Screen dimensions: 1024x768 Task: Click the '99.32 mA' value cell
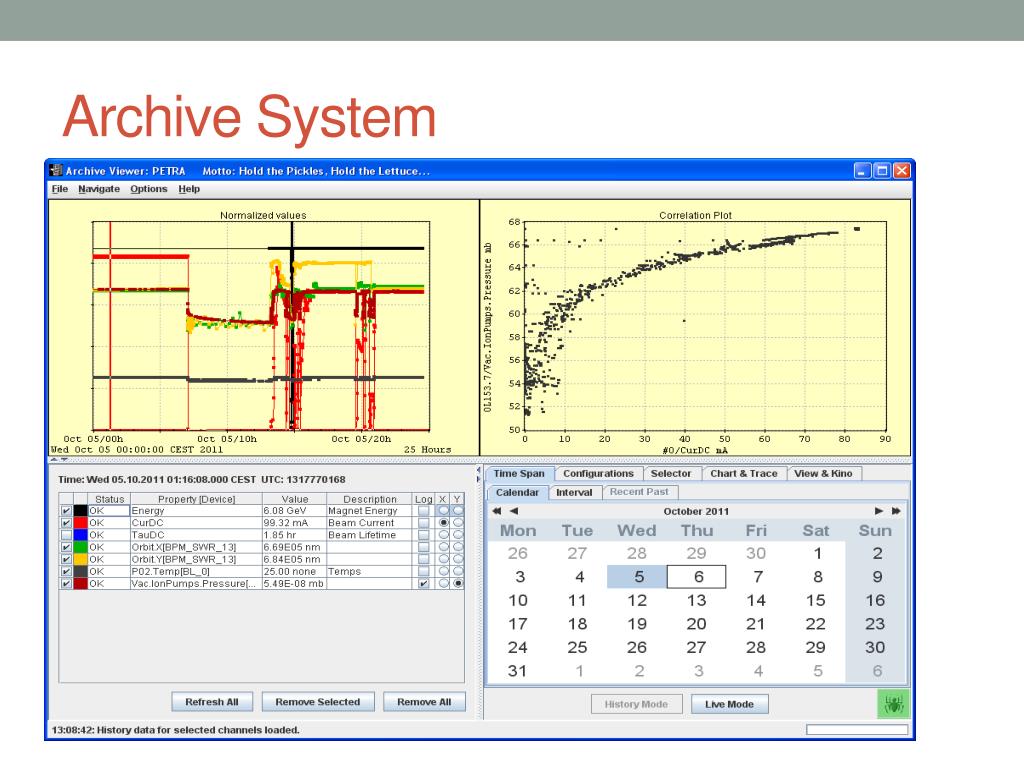[295, 523]
